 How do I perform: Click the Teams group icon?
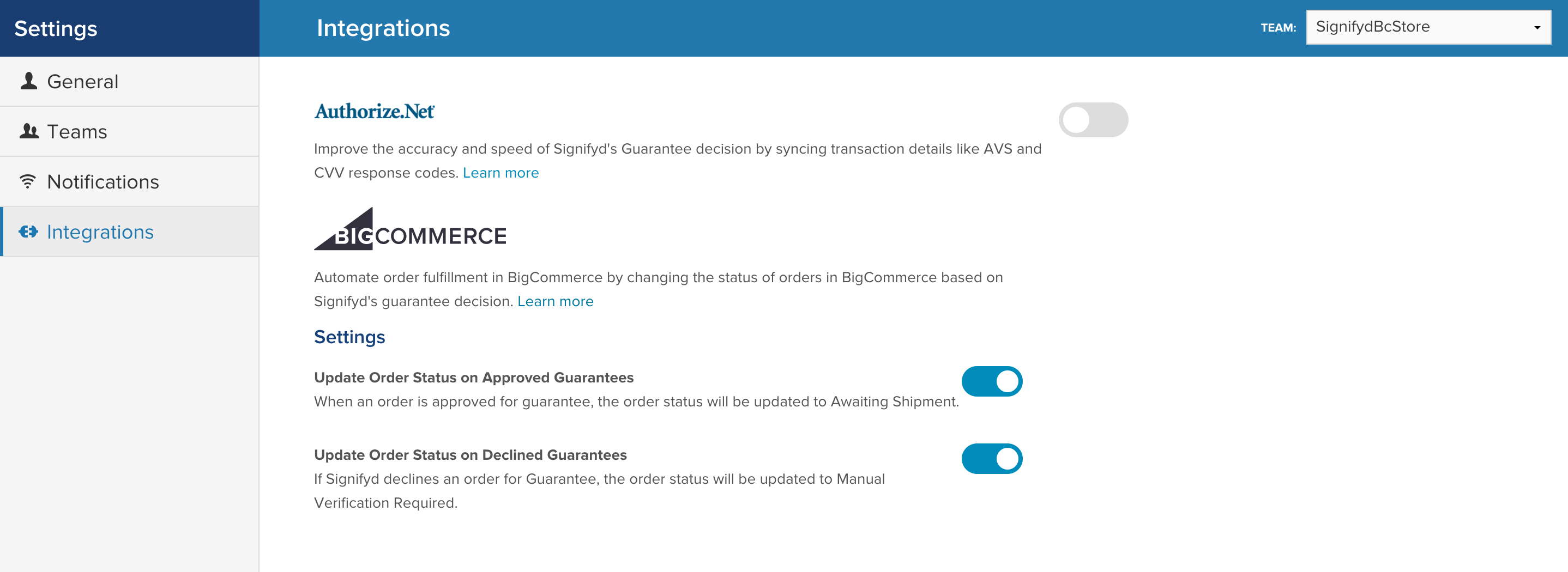(28, 131)
